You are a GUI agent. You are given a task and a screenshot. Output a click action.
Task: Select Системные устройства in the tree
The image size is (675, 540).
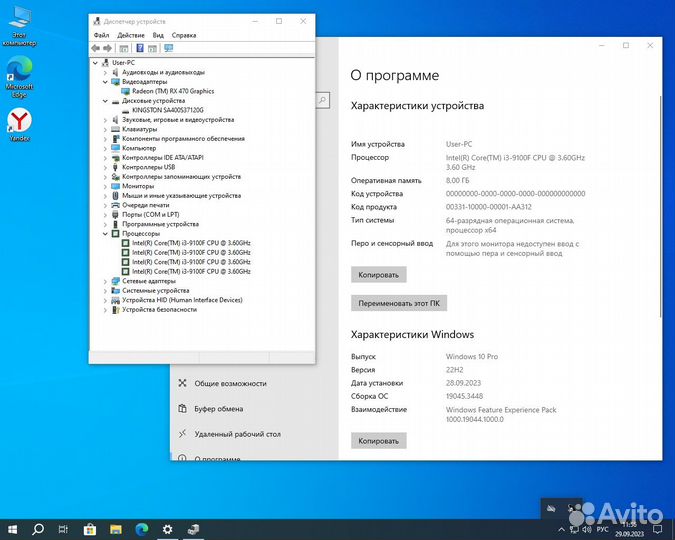click(155, 291)
